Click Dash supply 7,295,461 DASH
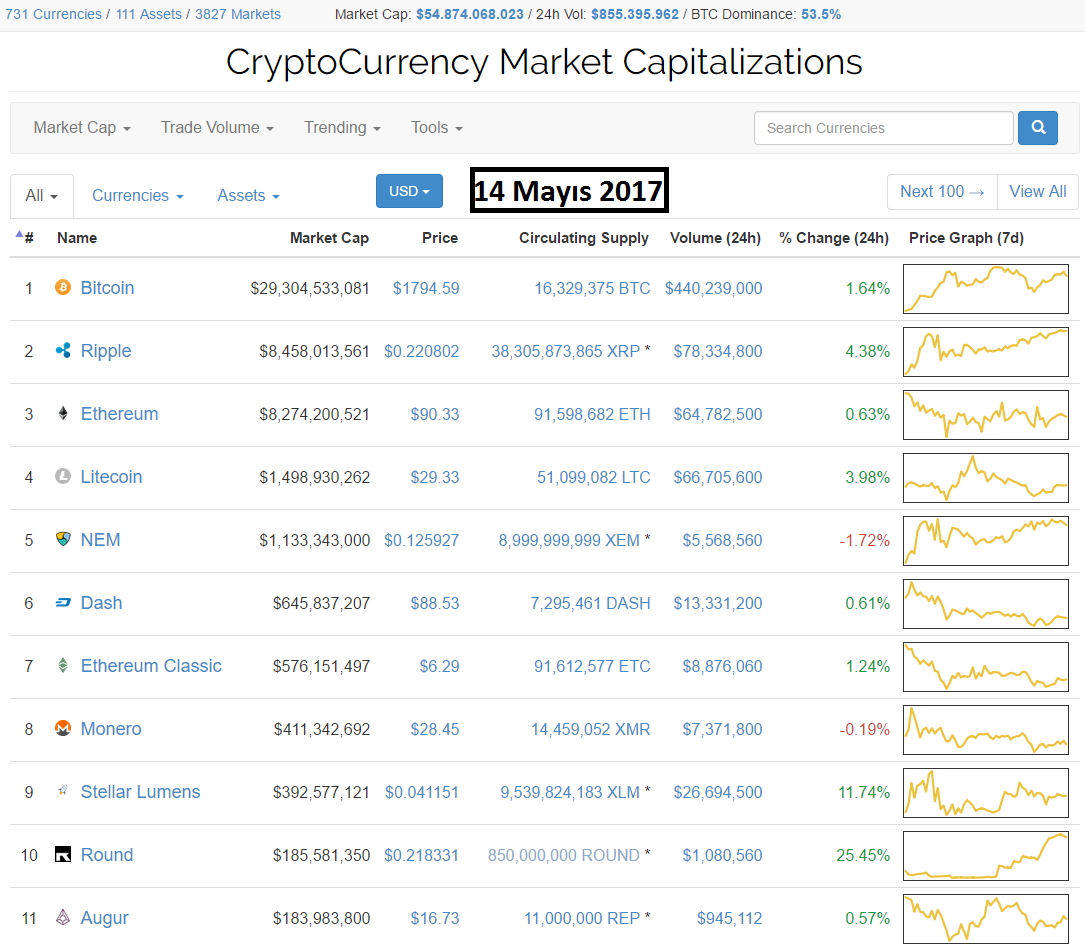The width and height of the screenshot is (1085, 946). coord(590,603)
